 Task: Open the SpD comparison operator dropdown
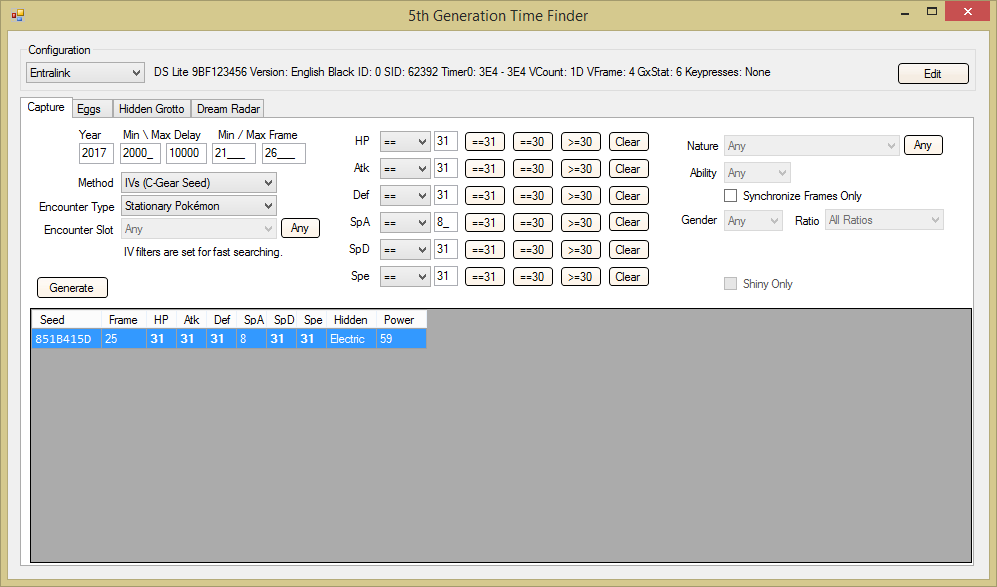[405, 250]
